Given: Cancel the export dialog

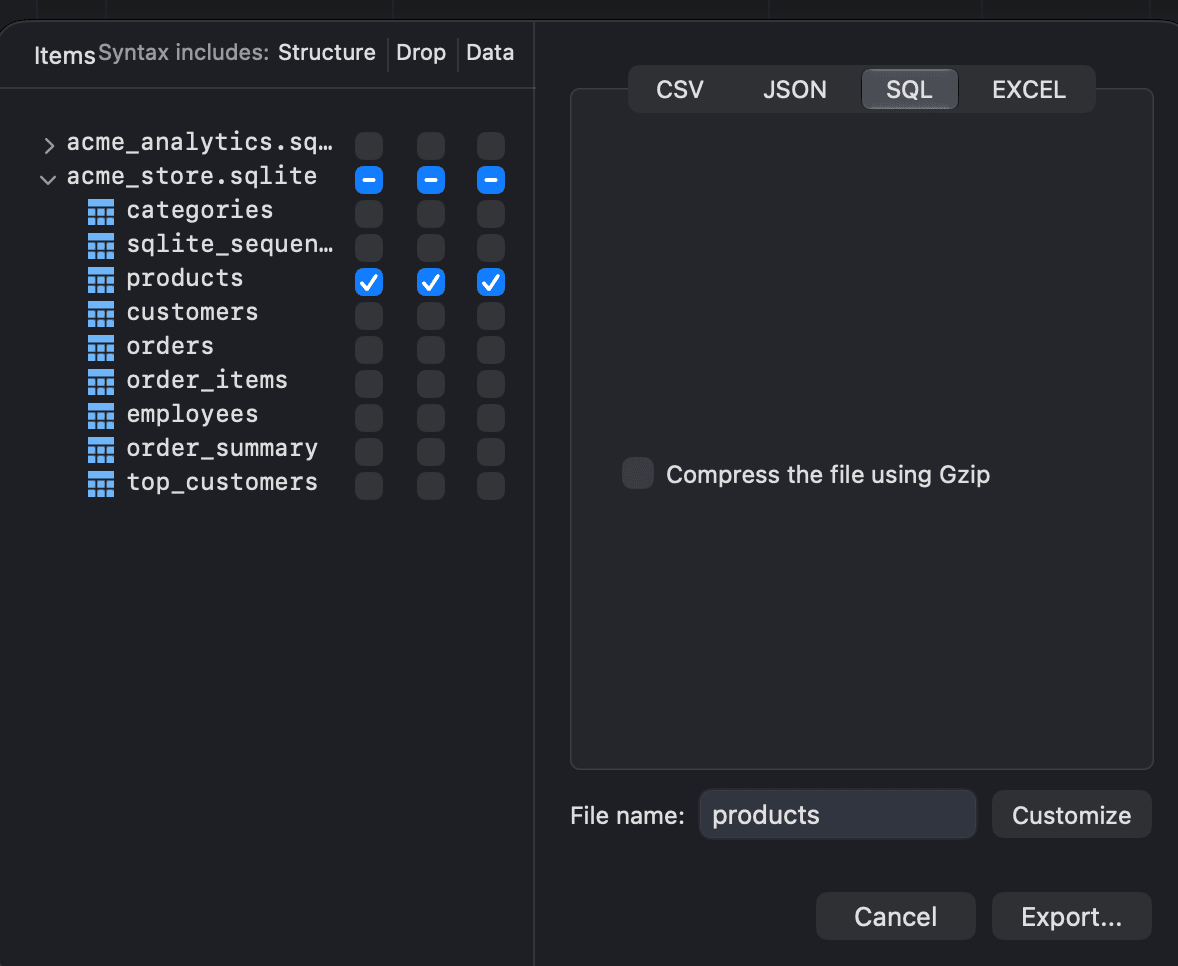Looking at the screenshot, I should pos(896,916).
